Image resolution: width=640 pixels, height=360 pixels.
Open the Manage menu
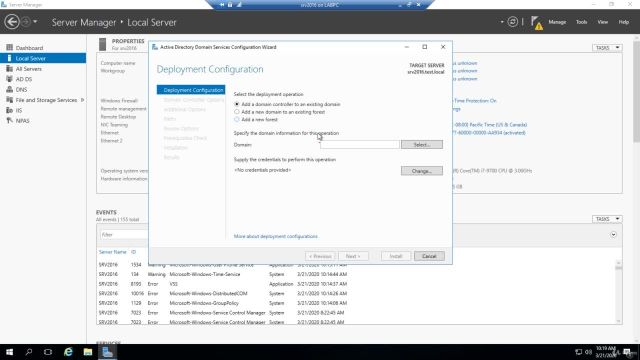click(x=557, y=22)
